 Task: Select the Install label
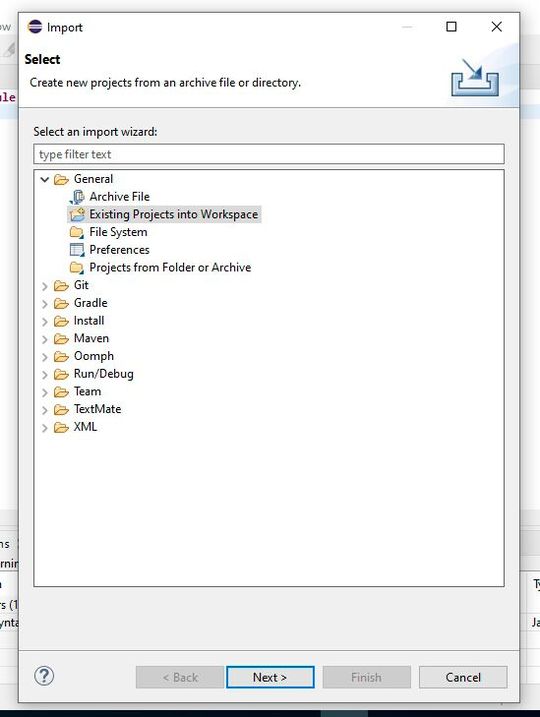pyautogui.click(x=89, y=321)
